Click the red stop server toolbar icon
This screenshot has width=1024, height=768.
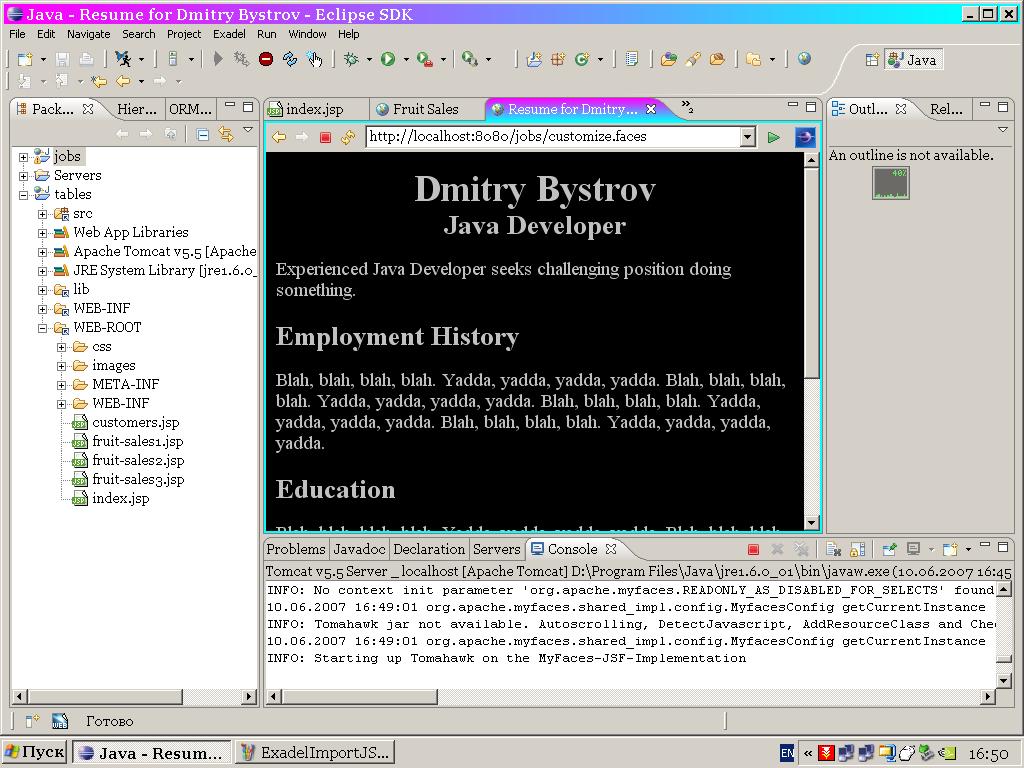(266, 59)
